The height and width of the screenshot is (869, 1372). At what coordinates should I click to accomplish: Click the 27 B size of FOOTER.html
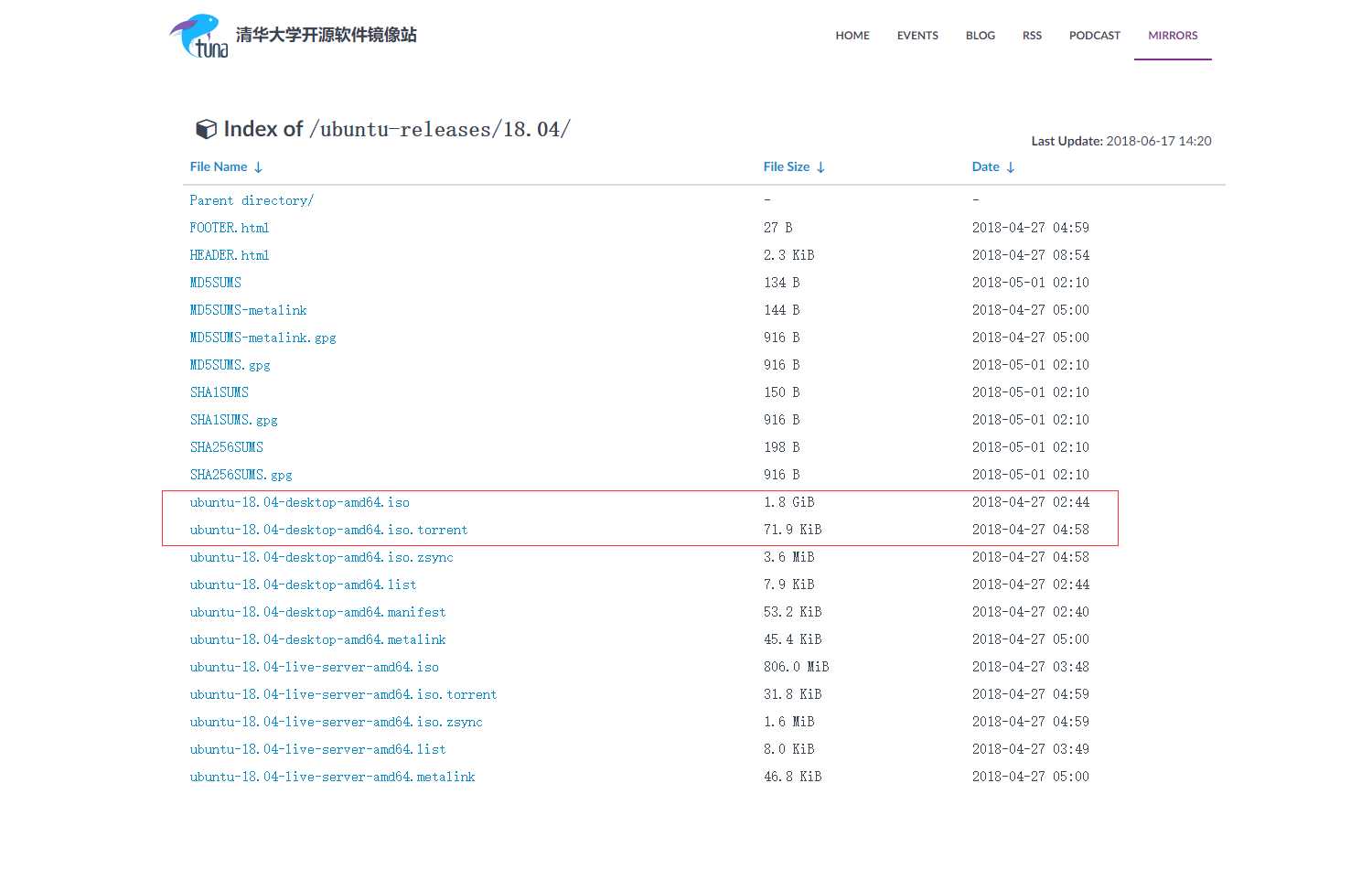pos(778,228)
